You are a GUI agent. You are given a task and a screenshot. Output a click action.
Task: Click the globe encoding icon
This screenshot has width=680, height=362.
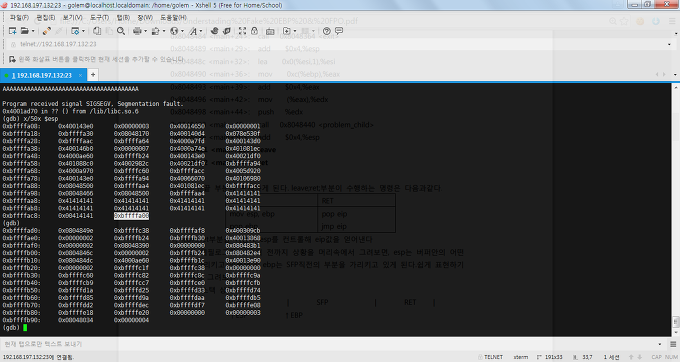coord(174,31)
